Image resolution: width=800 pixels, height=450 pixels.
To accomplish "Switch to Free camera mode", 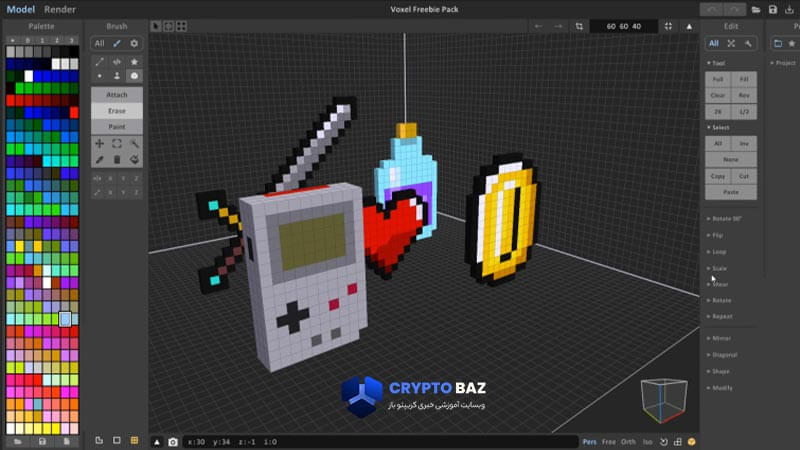I will coord(609,442).
